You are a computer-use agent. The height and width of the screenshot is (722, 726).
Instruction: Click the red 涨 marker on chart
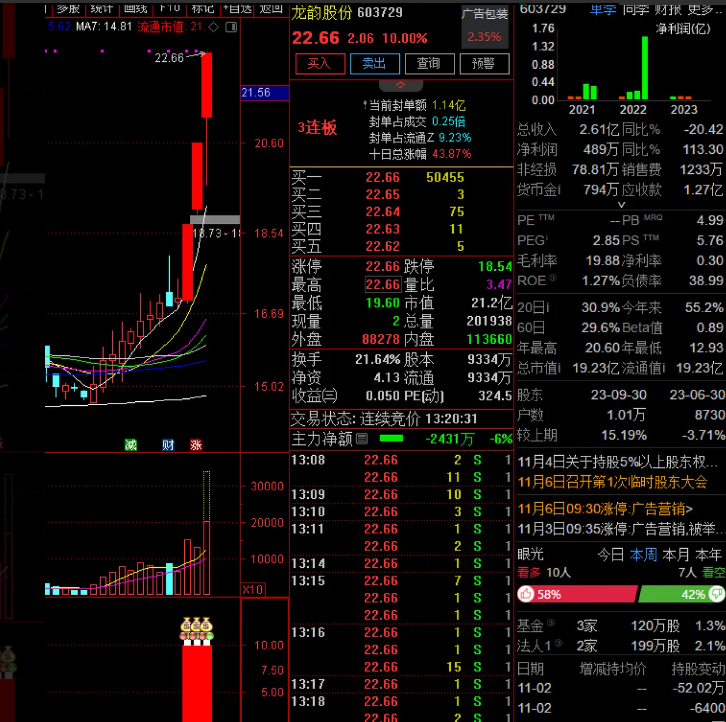[196, 445]
